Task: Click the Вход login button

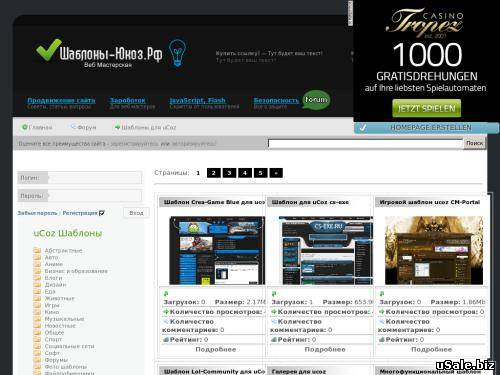Action: (x=136, y=213)
